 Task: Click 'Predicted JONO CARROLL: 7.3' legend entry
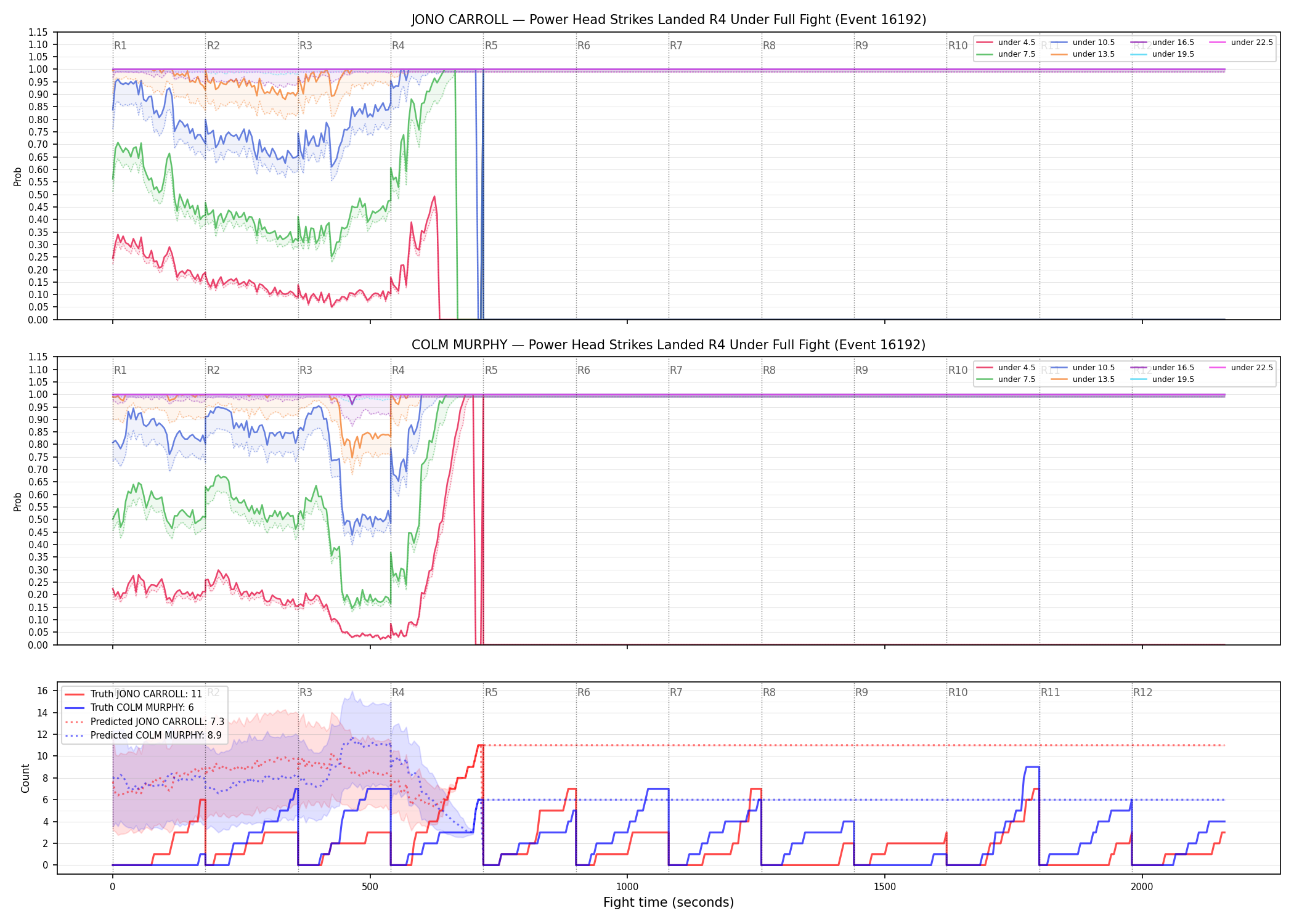tap(144, 721)
